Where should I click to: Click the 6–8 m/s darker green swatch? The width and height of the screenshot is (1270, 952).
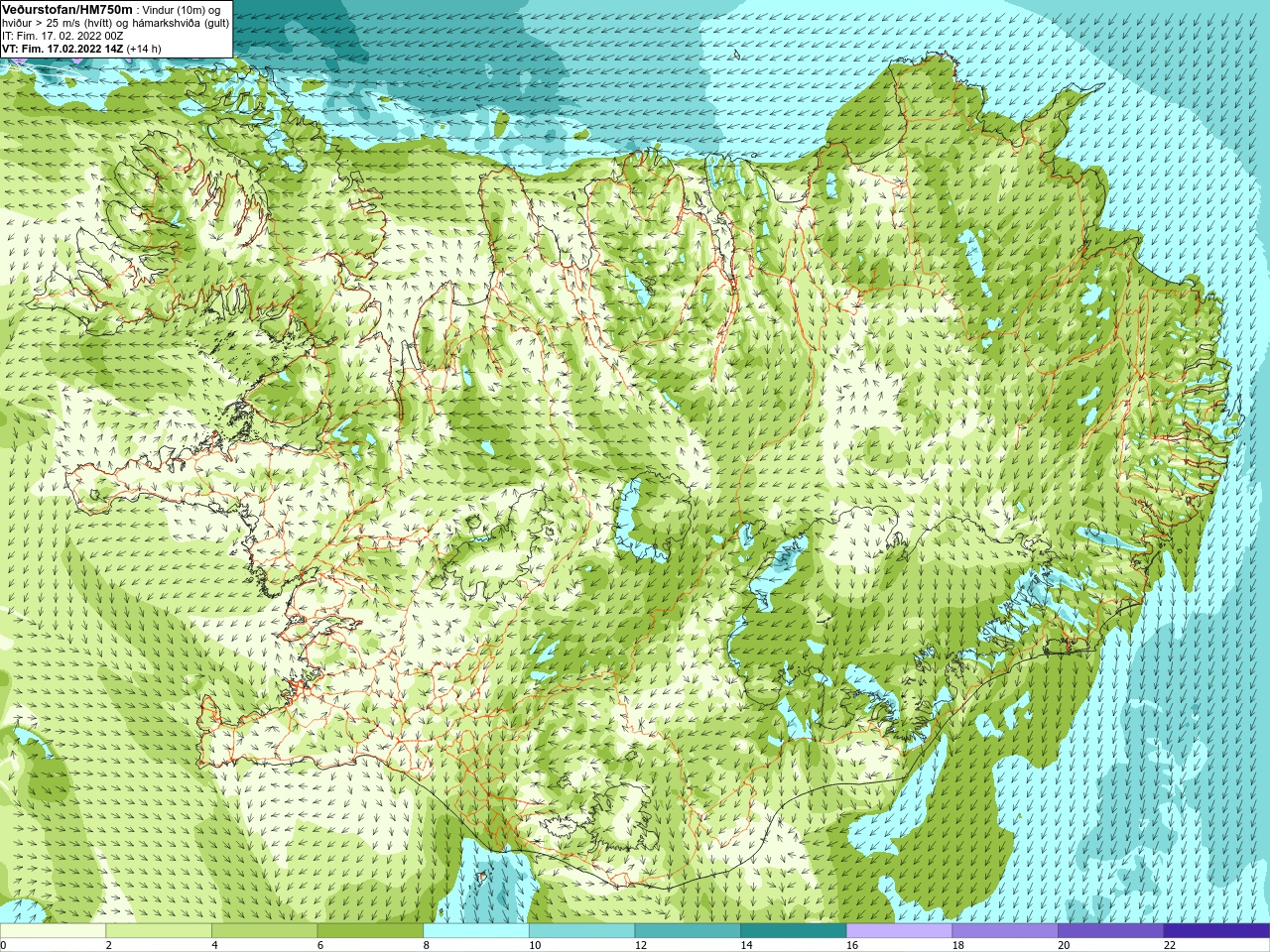tap(370, 931)
